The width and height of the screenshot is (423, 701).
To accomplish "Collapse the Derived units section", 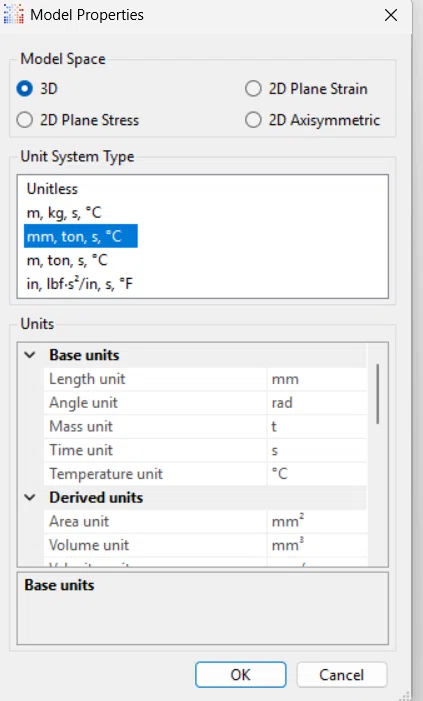I will pos(30,498).
